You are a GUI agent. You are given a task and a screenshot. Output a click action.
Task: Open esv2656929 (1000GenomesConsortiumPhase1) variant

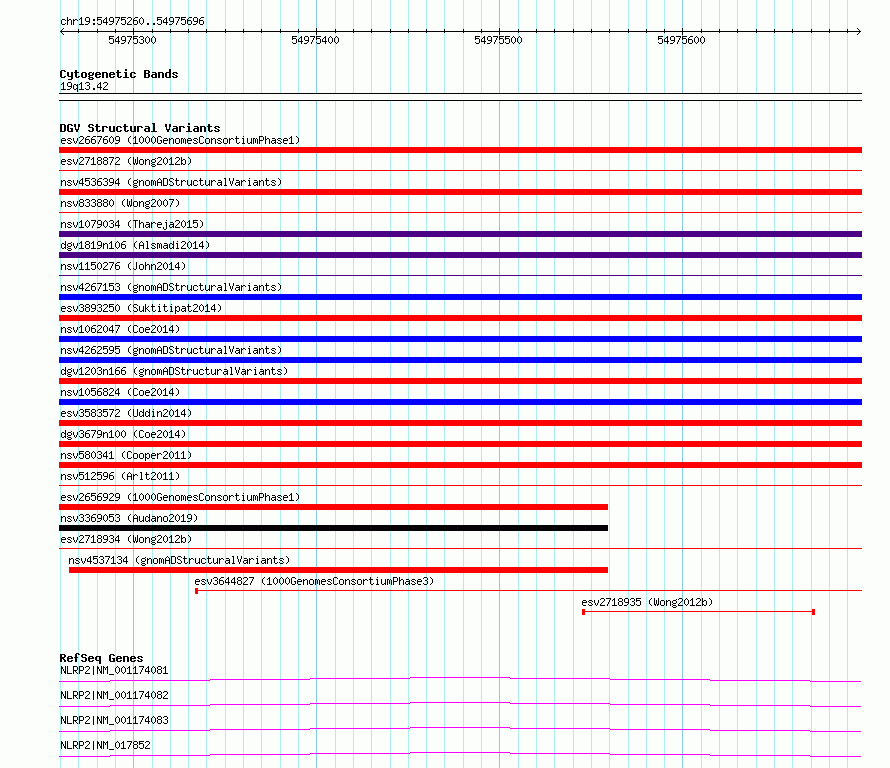point(180,497)
